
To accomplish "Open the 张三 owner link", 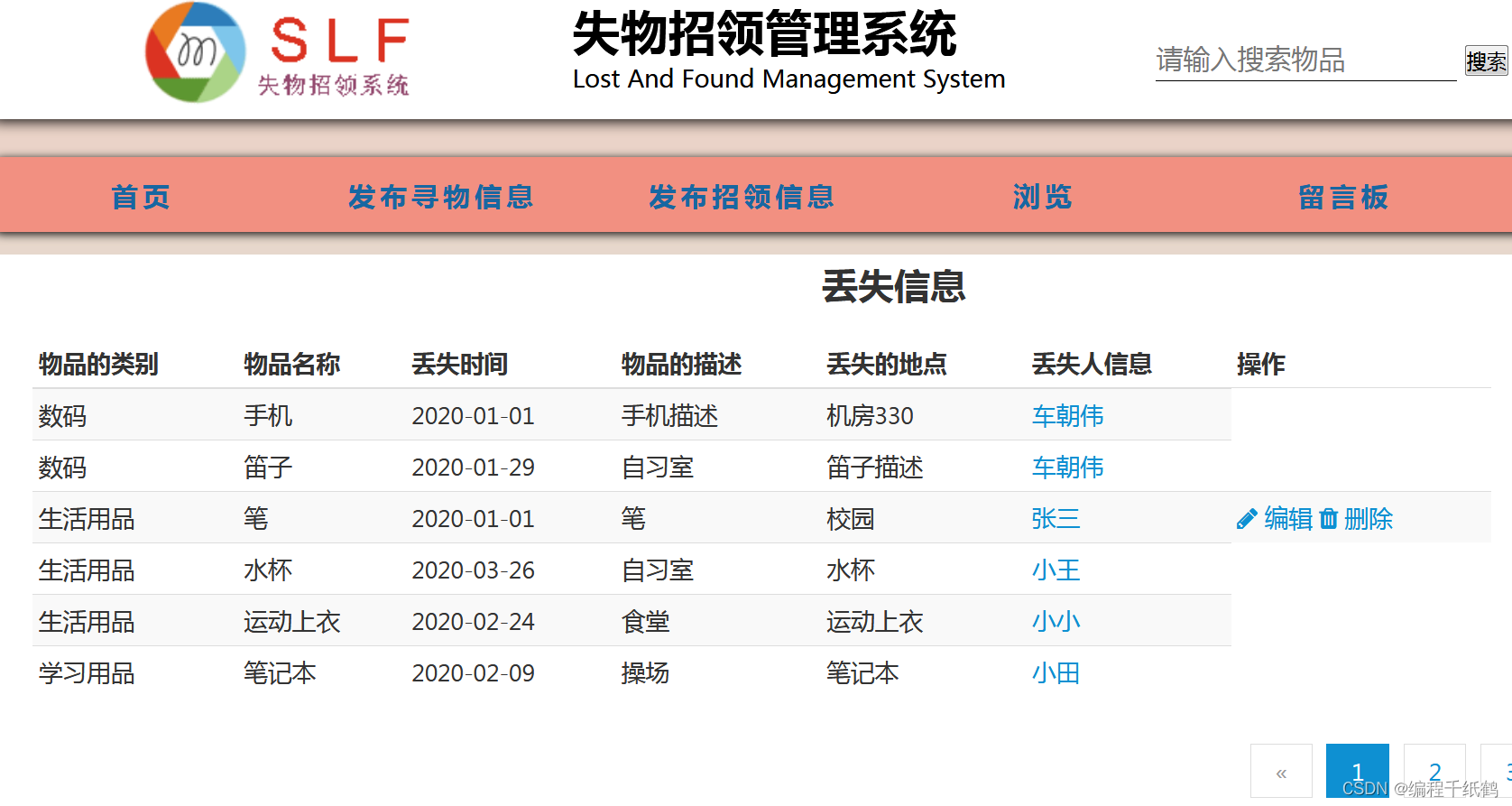I will click(1056, 519).
